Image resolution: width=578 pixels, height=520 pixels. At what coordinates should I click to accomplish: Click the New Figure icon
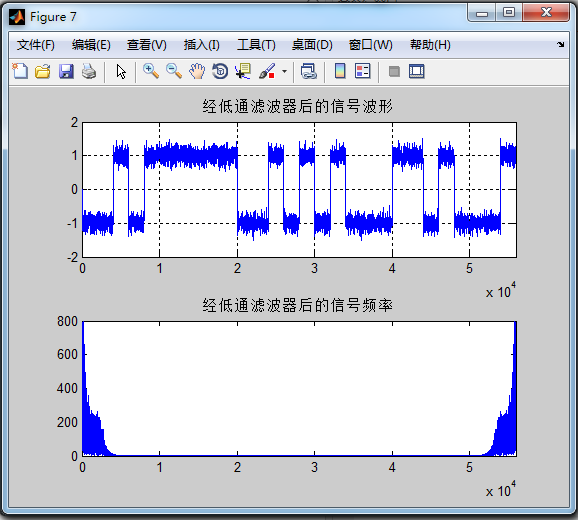[x=20, y=71]
